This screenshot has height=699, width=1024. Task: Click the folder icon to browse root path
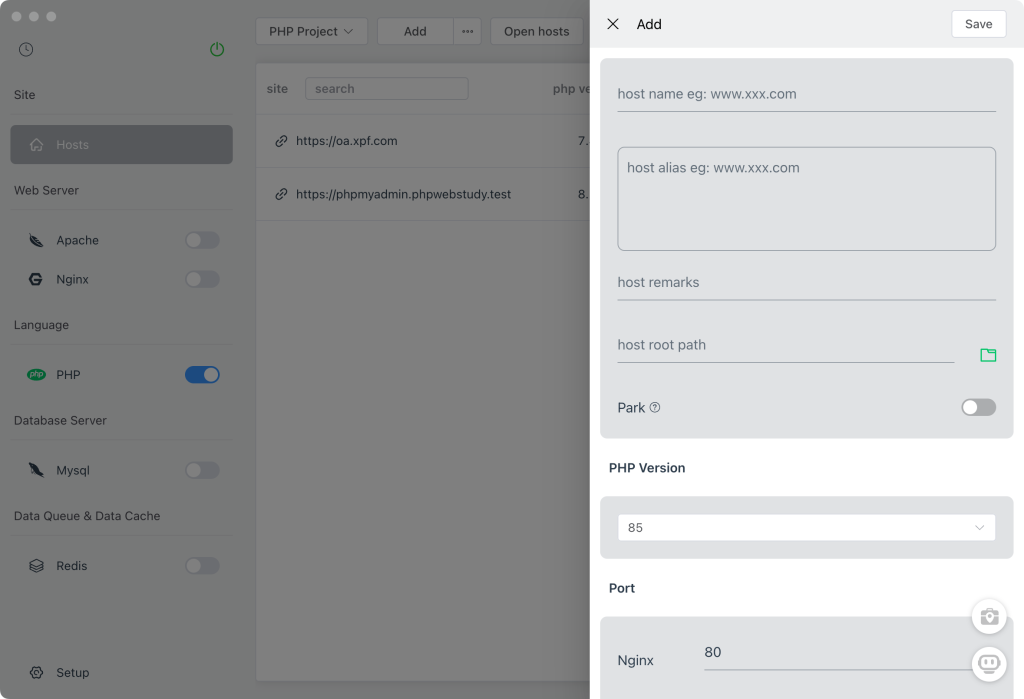point(988,355)
